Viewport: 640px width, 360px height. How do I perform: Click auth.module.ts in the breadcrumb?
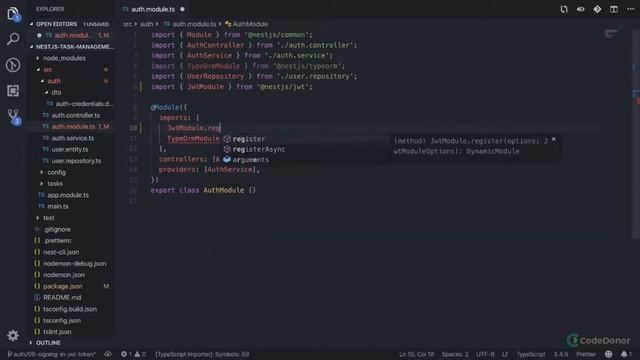pos(194,24)
